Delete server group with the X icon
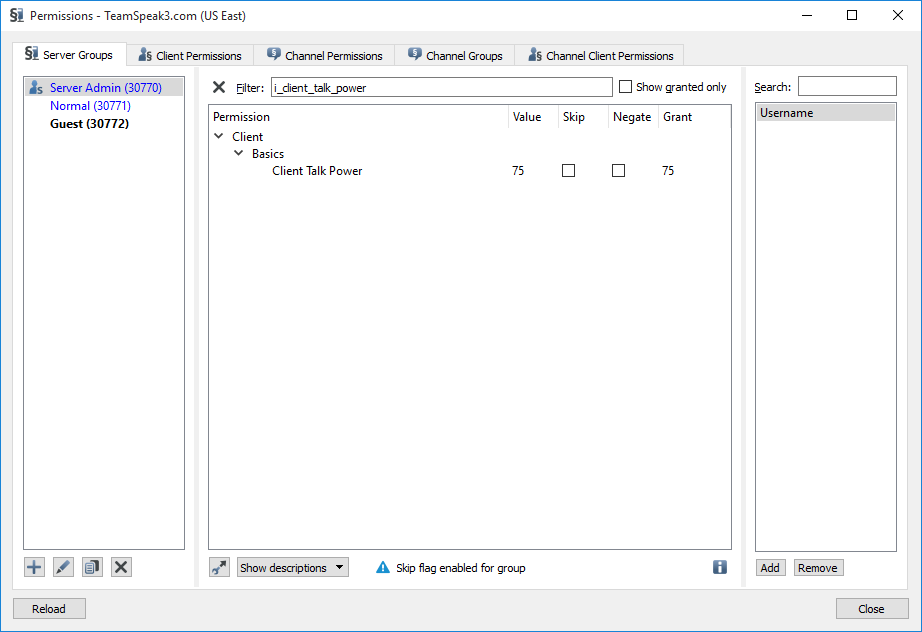 coord(121,567)
